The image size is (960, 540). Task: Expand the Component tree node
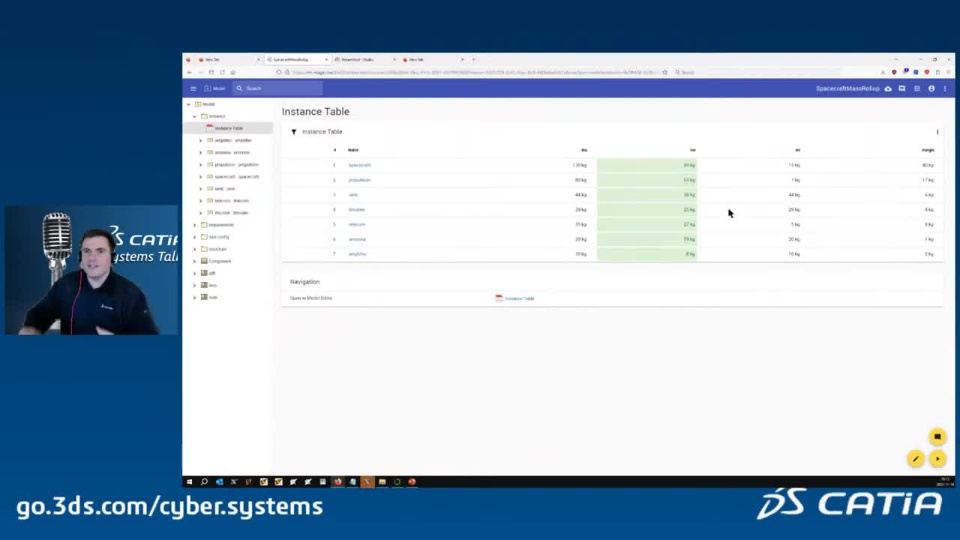click(195, 261)
